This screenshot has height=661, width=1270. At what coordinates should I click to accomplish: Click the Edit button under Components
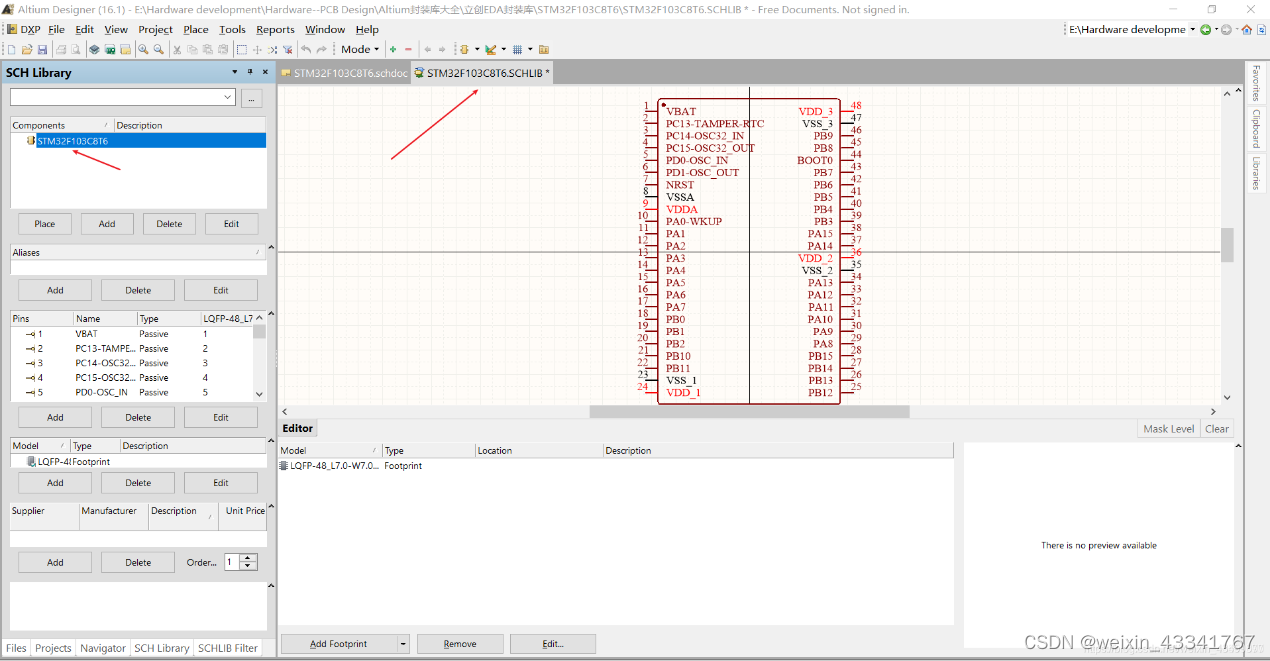click(x=231, y=223)
